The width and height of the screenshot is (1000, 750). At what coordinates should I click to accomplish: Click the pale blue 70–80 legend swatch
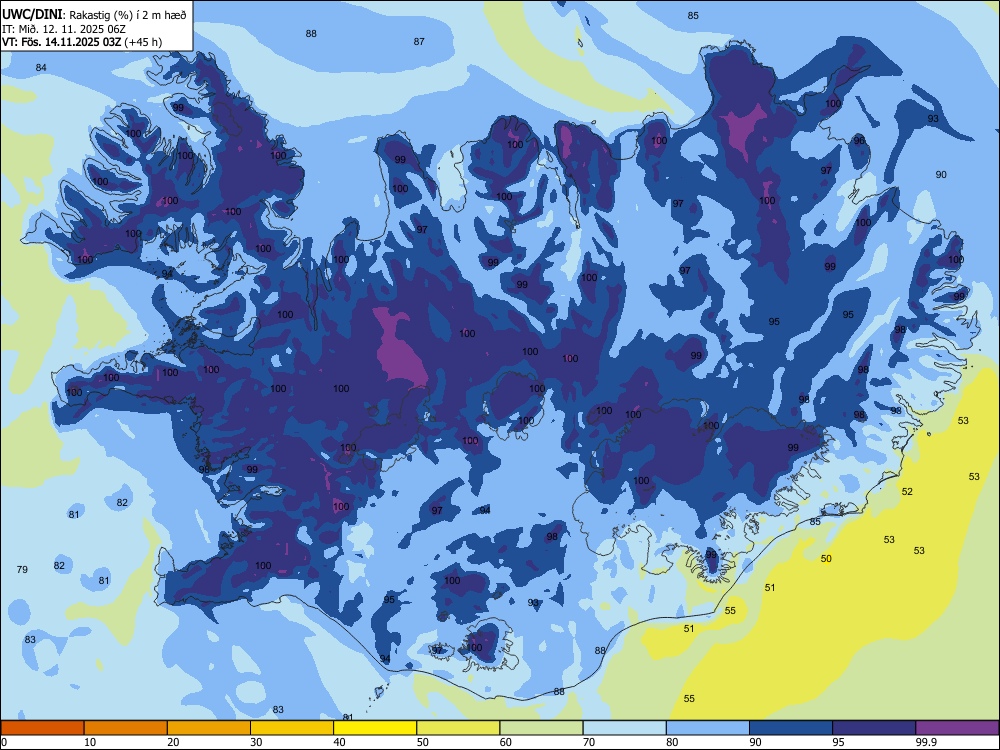point(624,728)
